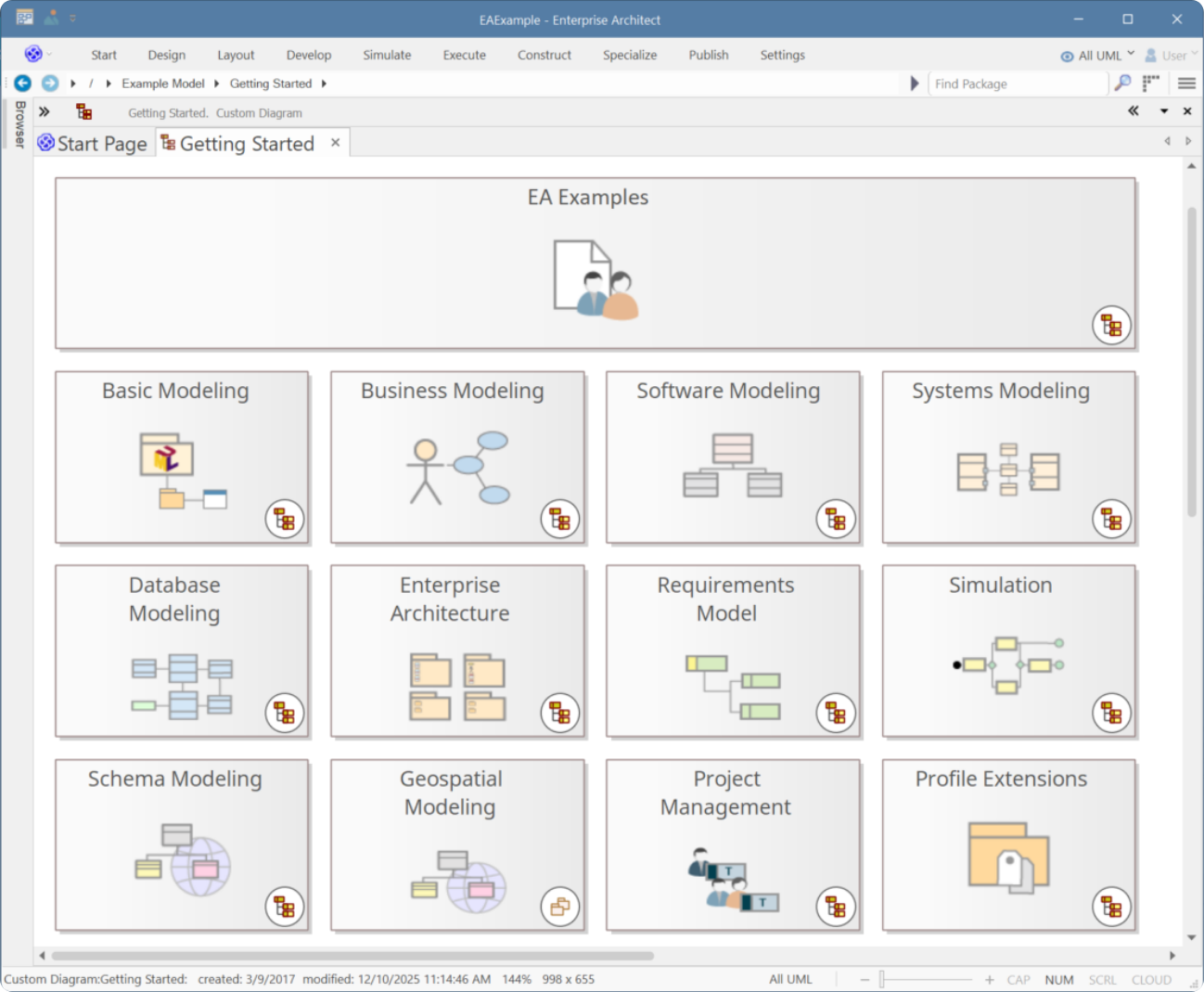Open the Browser side tab
Screen dimensions: 1204x992
click(19, 124)
